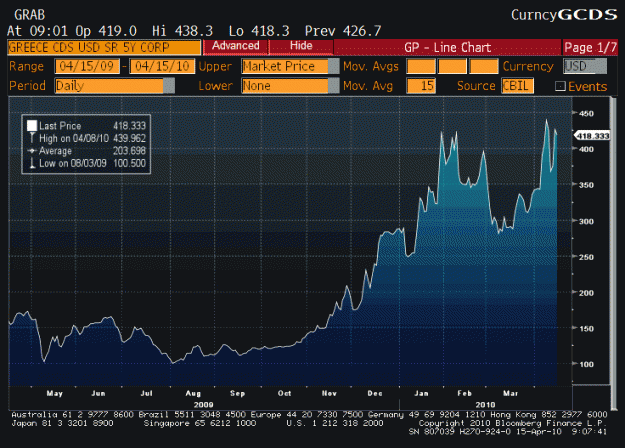Click the 100 price axis label
Screen dimensions: 625x448
click(586, 364)
